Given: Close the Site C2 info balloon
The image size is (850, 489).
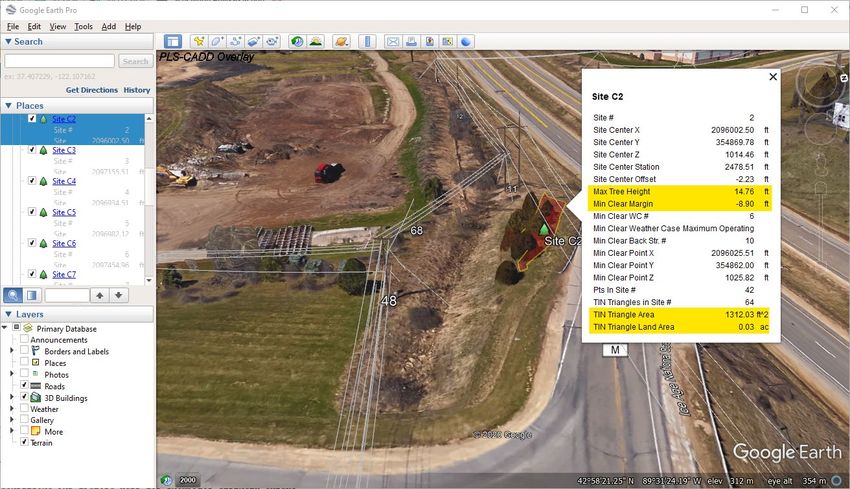Looking at the screenshot, I should point(773,77).
